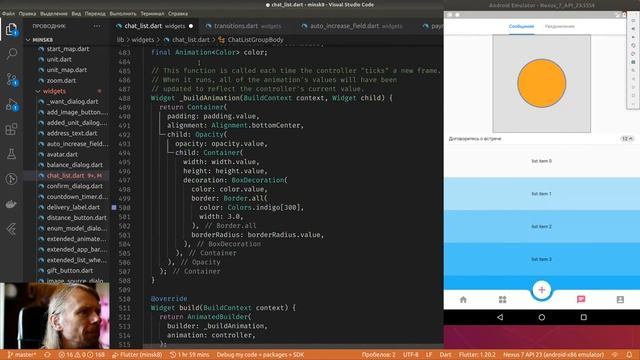Viewport: 640px width, 360px height.
Task: Open the Explorer view in activity bar
Action: (x=11, y=29)
